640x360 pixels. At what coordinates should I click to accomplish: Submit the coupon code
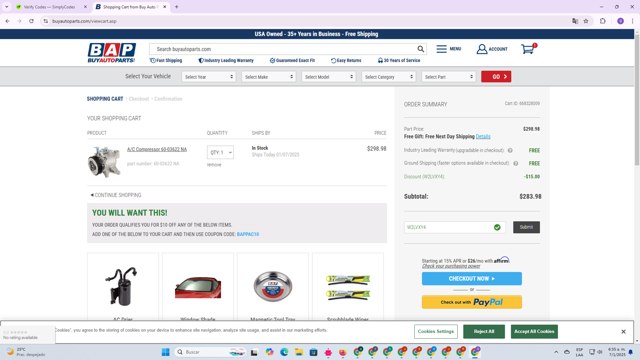click(x=526, y=227)
